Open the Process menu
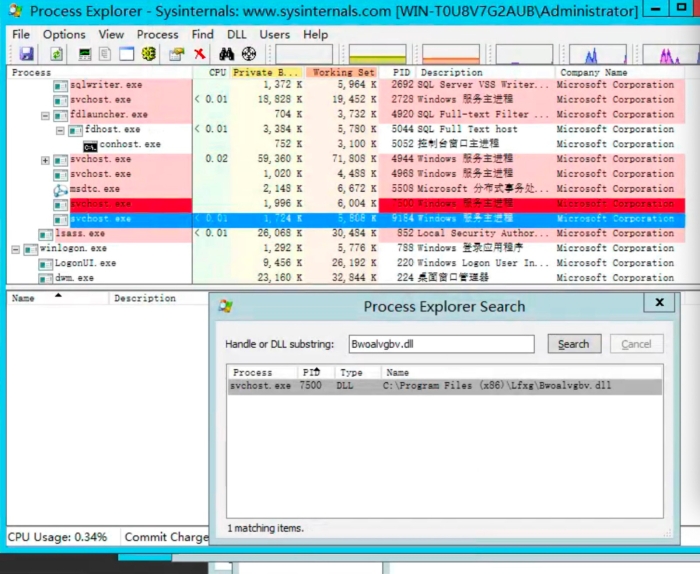 (x=157, y=34)
